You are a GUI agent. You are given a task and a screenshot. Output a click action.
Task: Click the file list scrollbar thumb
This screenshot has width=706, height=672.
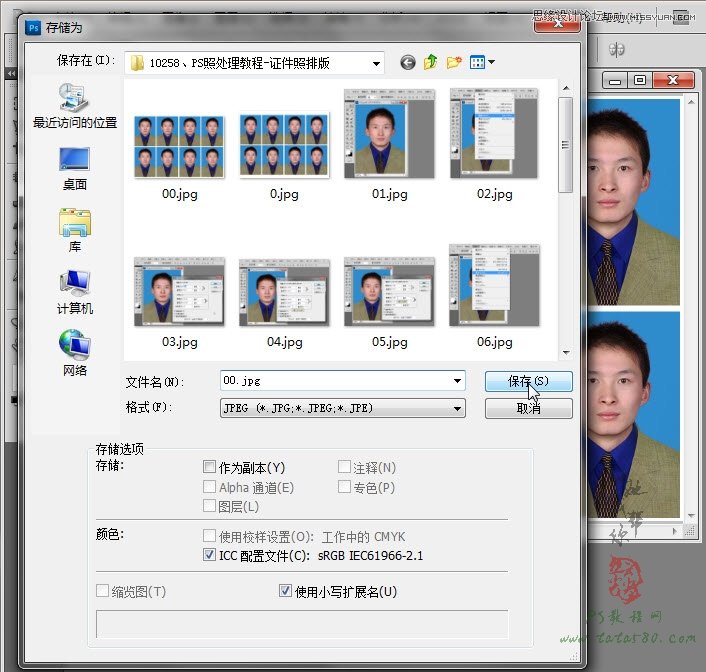pyautogui.click(x=566, y=145)
